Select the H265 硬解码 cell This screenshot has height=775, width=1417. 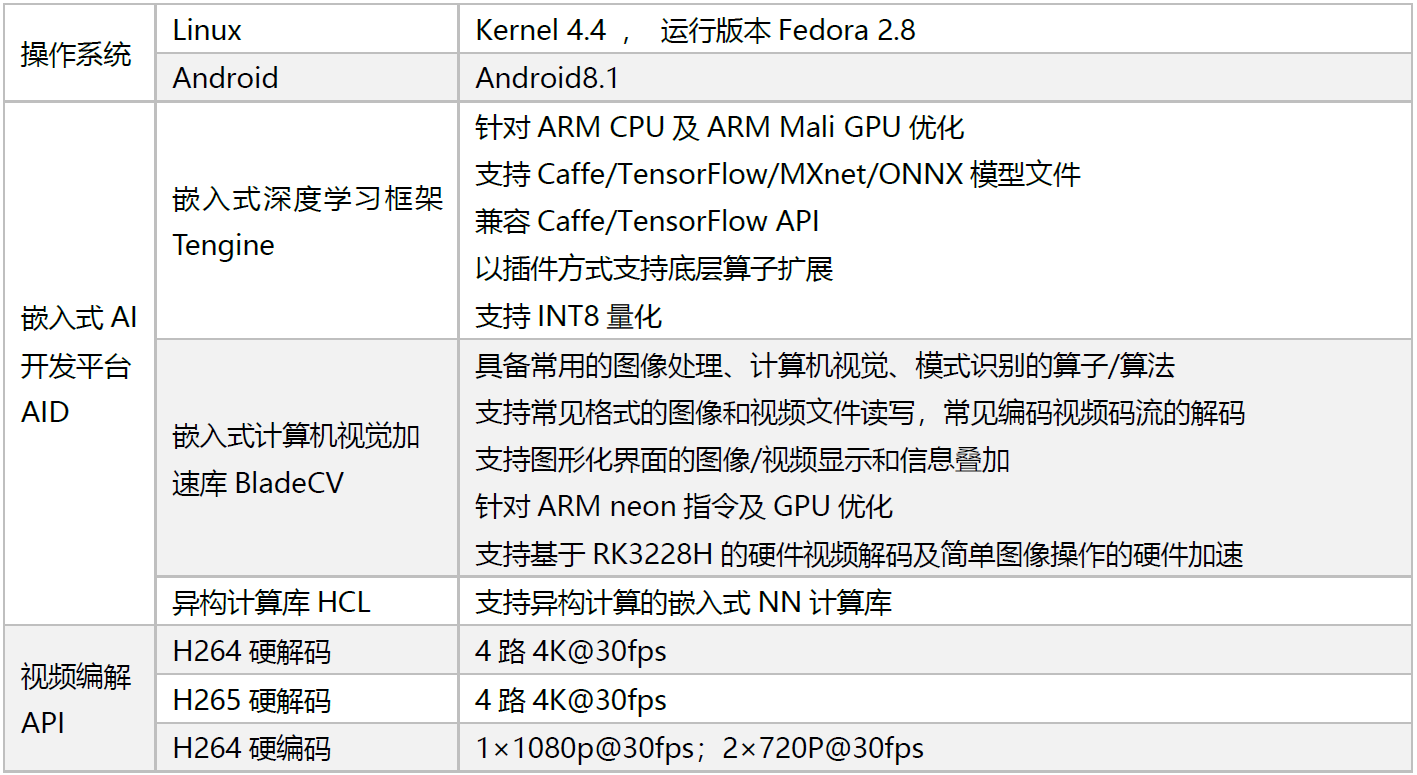pyautogui.click(x=307, y=699)
